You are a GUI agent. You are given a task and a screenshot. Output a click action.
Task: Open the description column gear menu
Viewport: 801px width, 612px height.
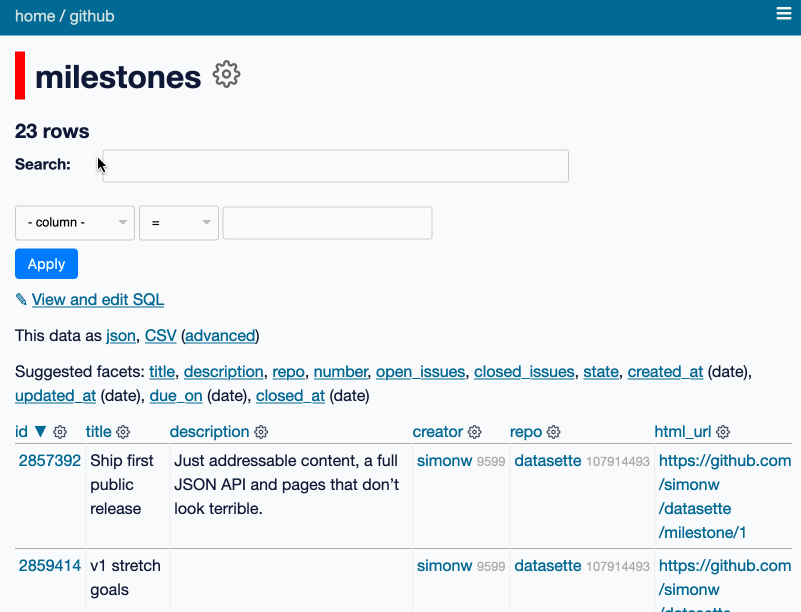[x=261, y=432]
